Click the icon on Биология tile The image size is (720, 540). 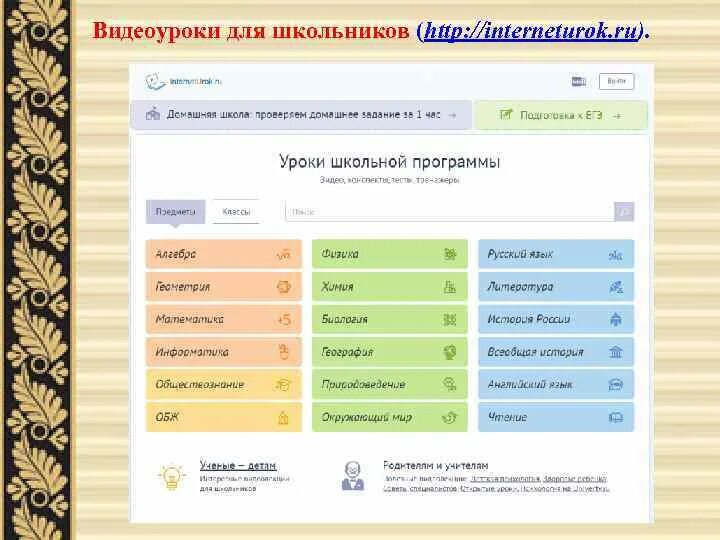click(x=450, y=320)
